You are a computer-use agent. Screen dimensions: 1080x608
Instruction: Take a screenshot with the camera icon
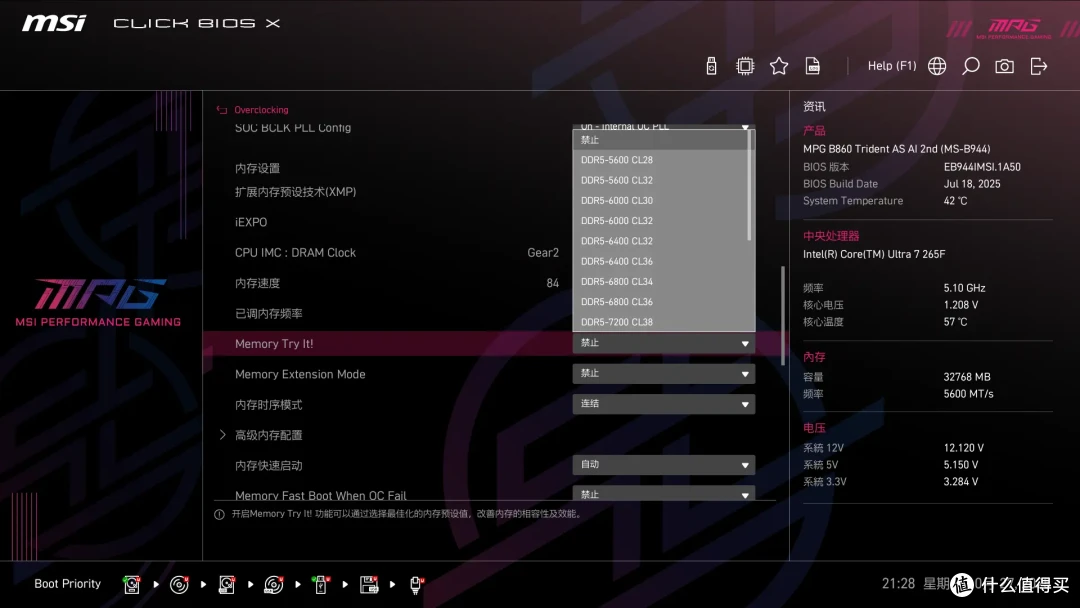point(1004,66)
